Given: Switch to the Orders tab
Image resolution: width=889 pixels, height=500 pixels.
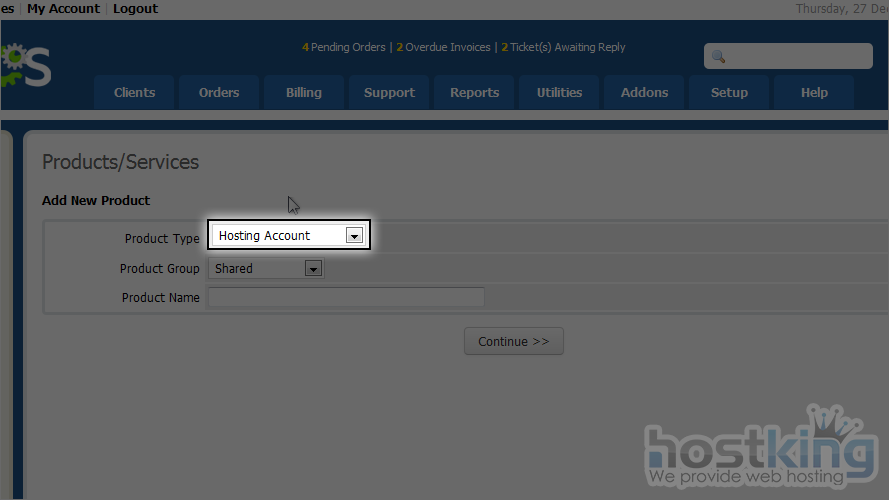Looking at the screenshot, I should (219, 92).
